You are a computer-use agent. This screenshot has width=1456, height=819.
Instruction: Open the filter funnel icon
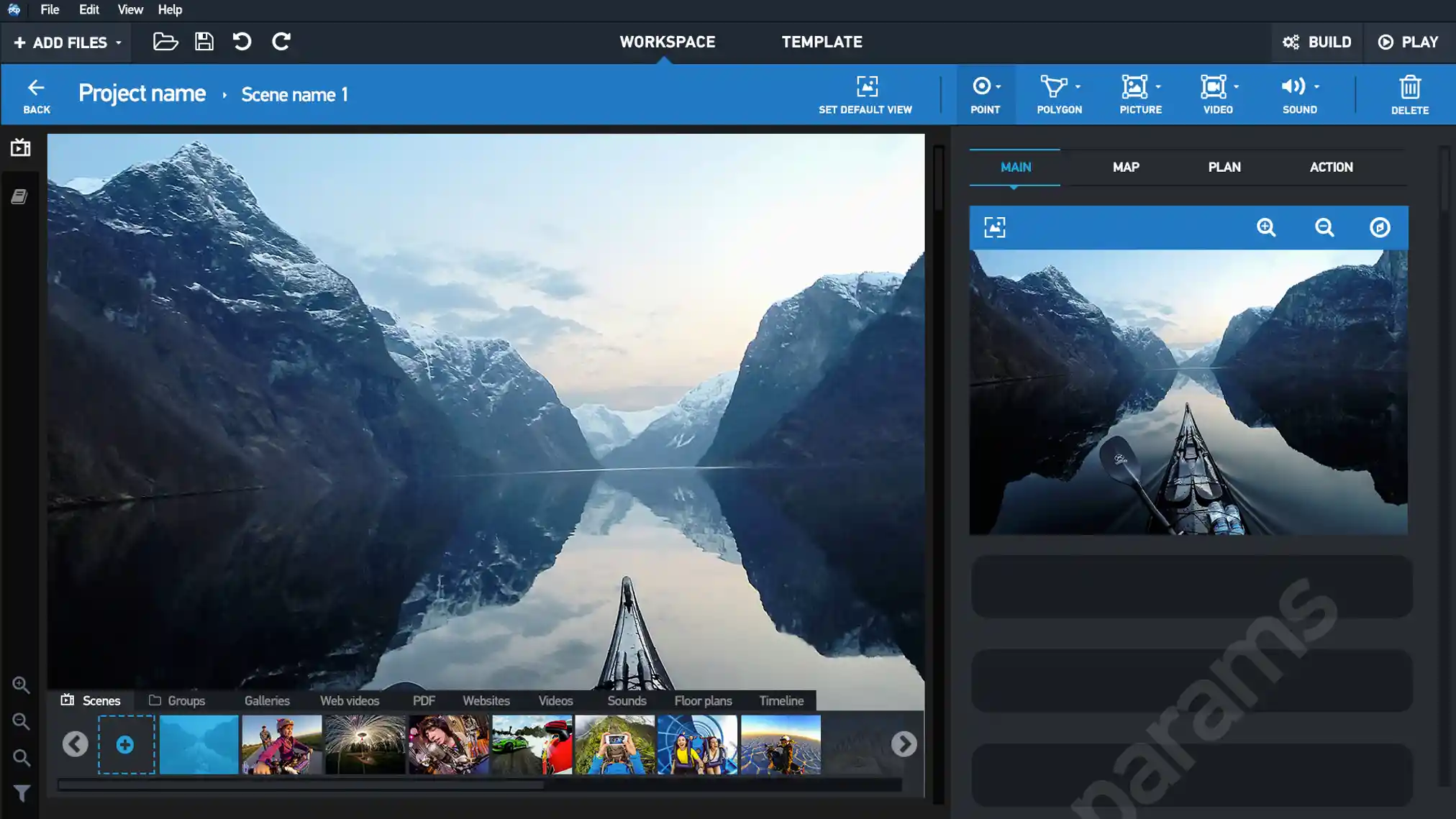pyautogui.click(x=22, y=793)
